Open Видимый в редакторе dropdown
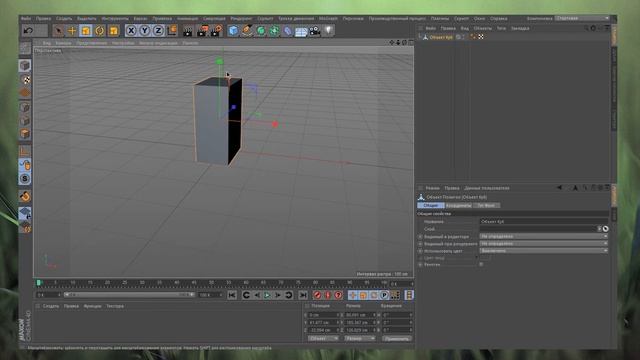 (544, 236)
